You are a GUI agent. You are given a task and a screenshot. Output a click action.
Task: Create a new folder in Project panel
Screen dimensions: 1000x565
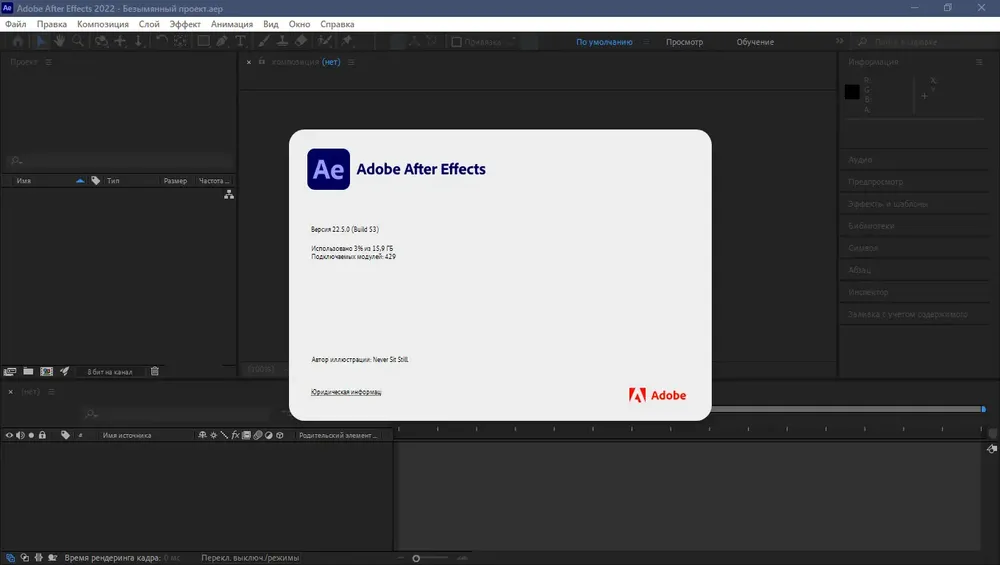(x=28, y=371)
